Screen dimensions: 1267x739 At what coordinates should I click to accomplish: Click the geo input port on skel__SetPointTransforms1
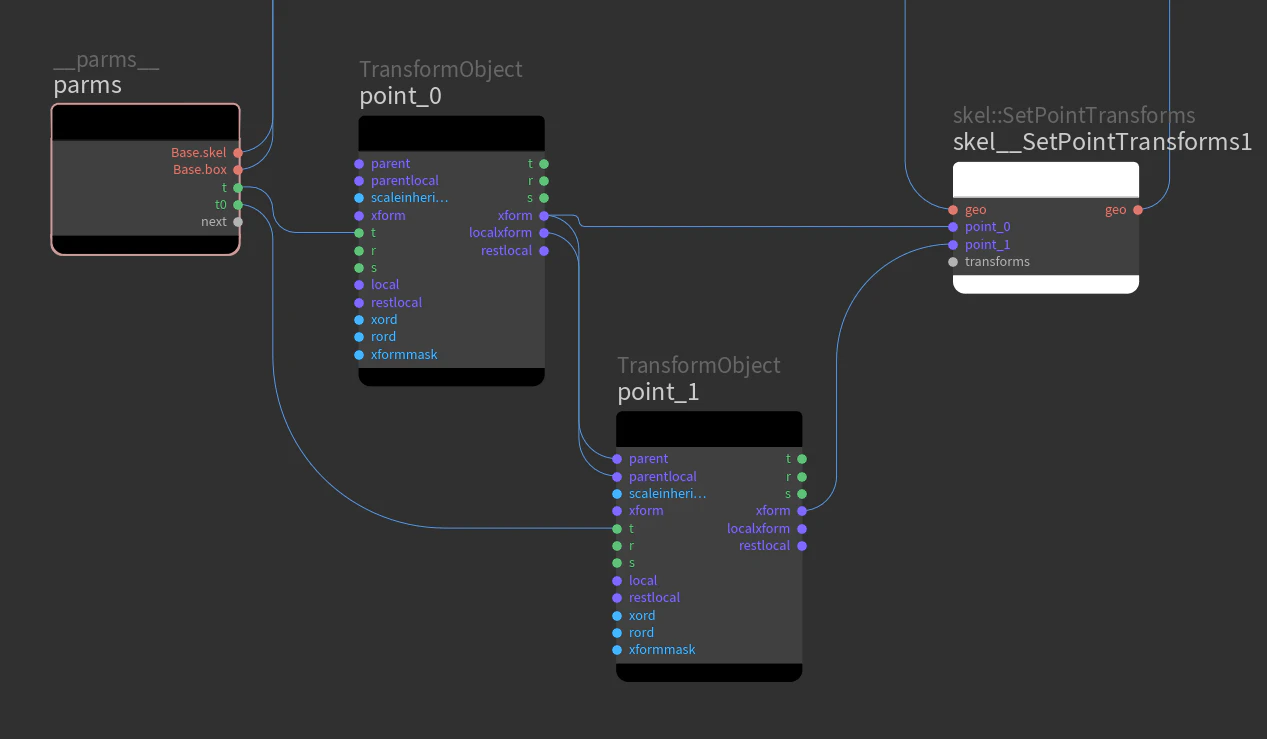click(953, 210)
